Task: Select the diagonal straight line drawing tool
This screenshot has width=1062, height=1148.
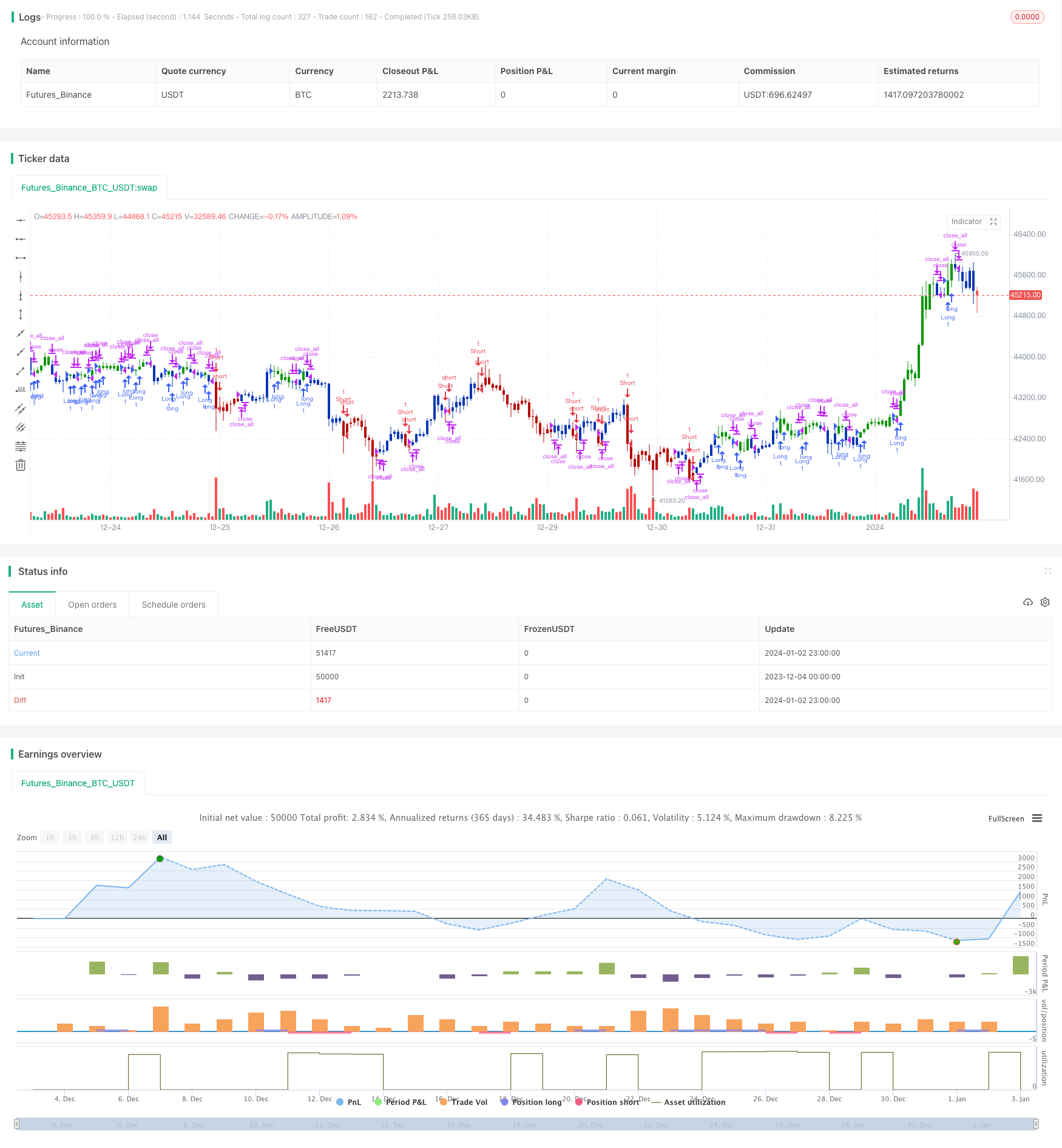Action: (21, 333)
